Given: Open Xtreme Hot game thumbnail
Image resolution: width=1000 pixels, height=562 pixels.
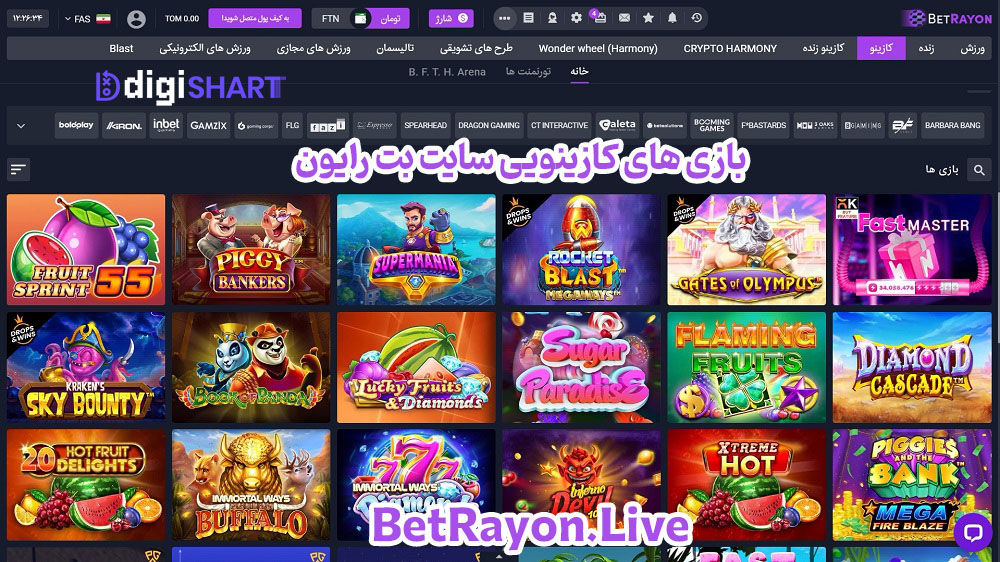Looking at the screenshot, I should pyautogui.click(x=747, y=485).
